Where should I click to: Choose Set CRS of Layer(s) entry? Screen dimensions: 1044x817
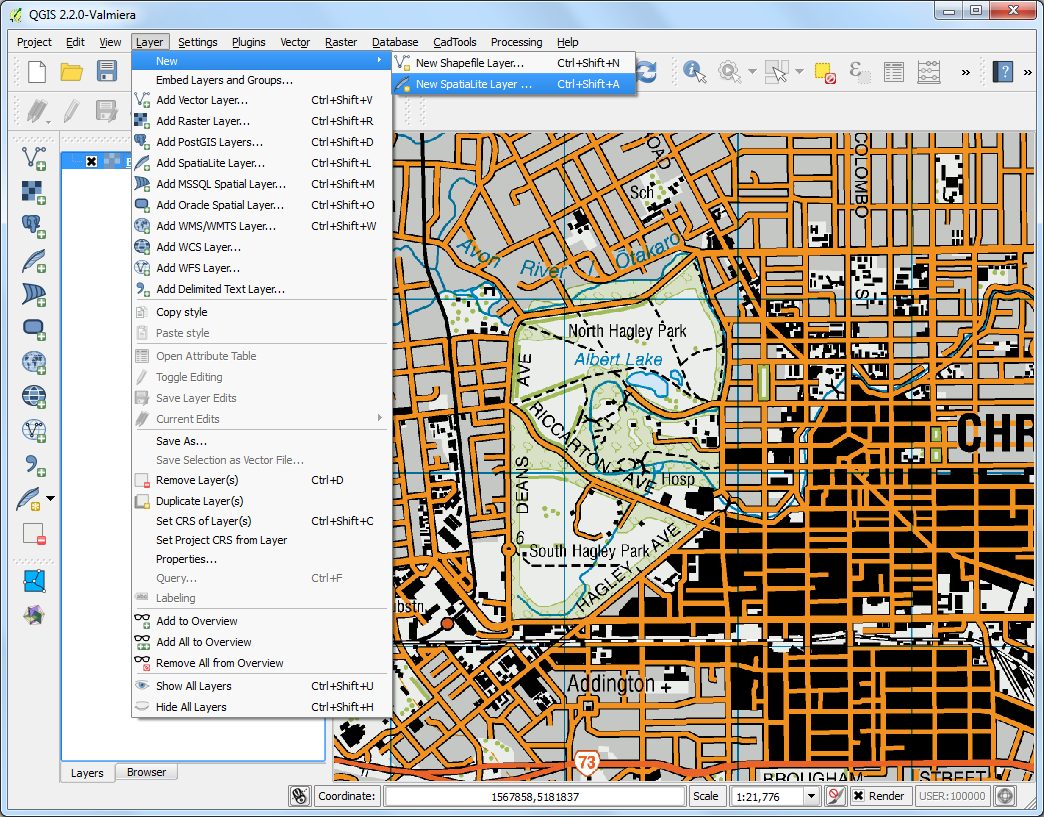(x=261, y=521)
